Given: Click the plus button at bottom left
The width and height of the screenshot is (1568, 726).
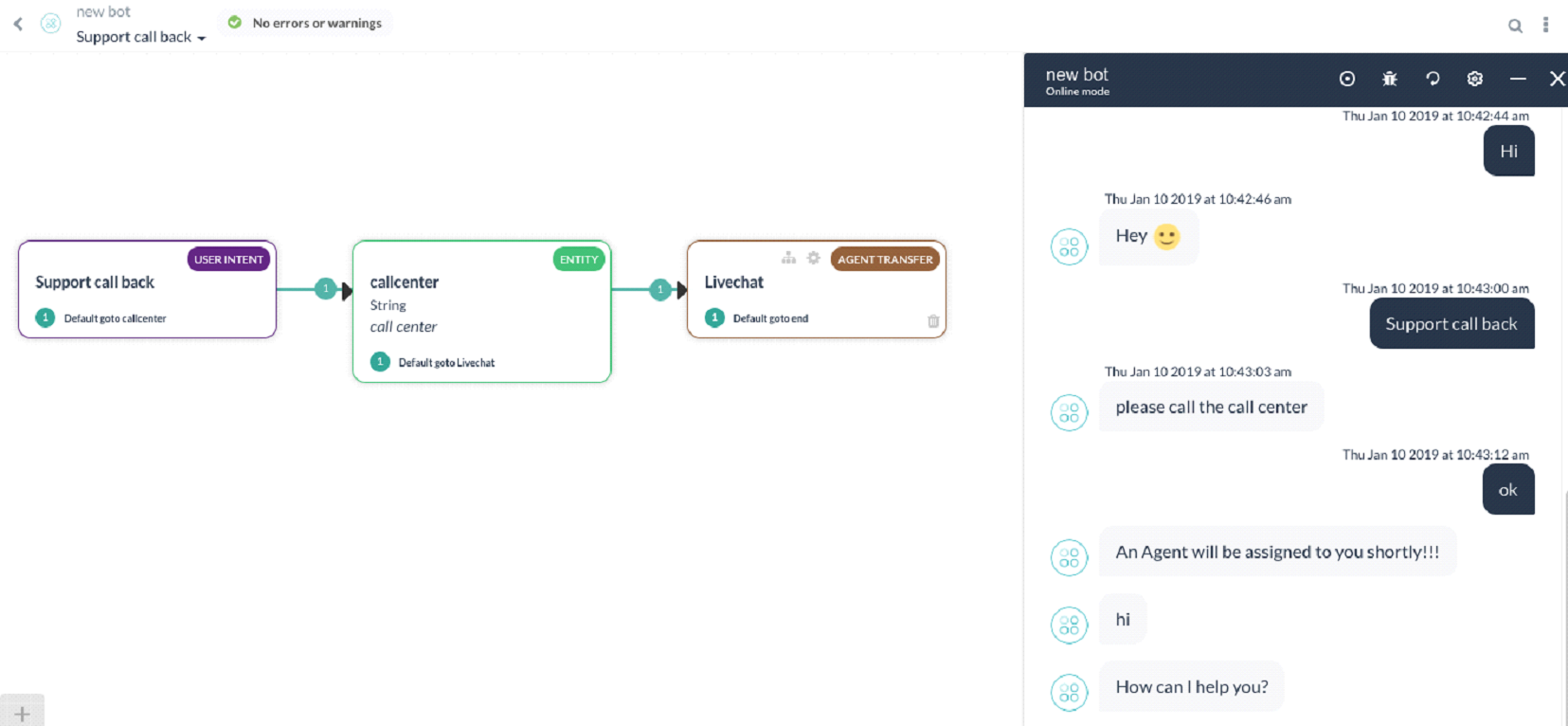Looking at the screenshot, I should tap(22, 714).
